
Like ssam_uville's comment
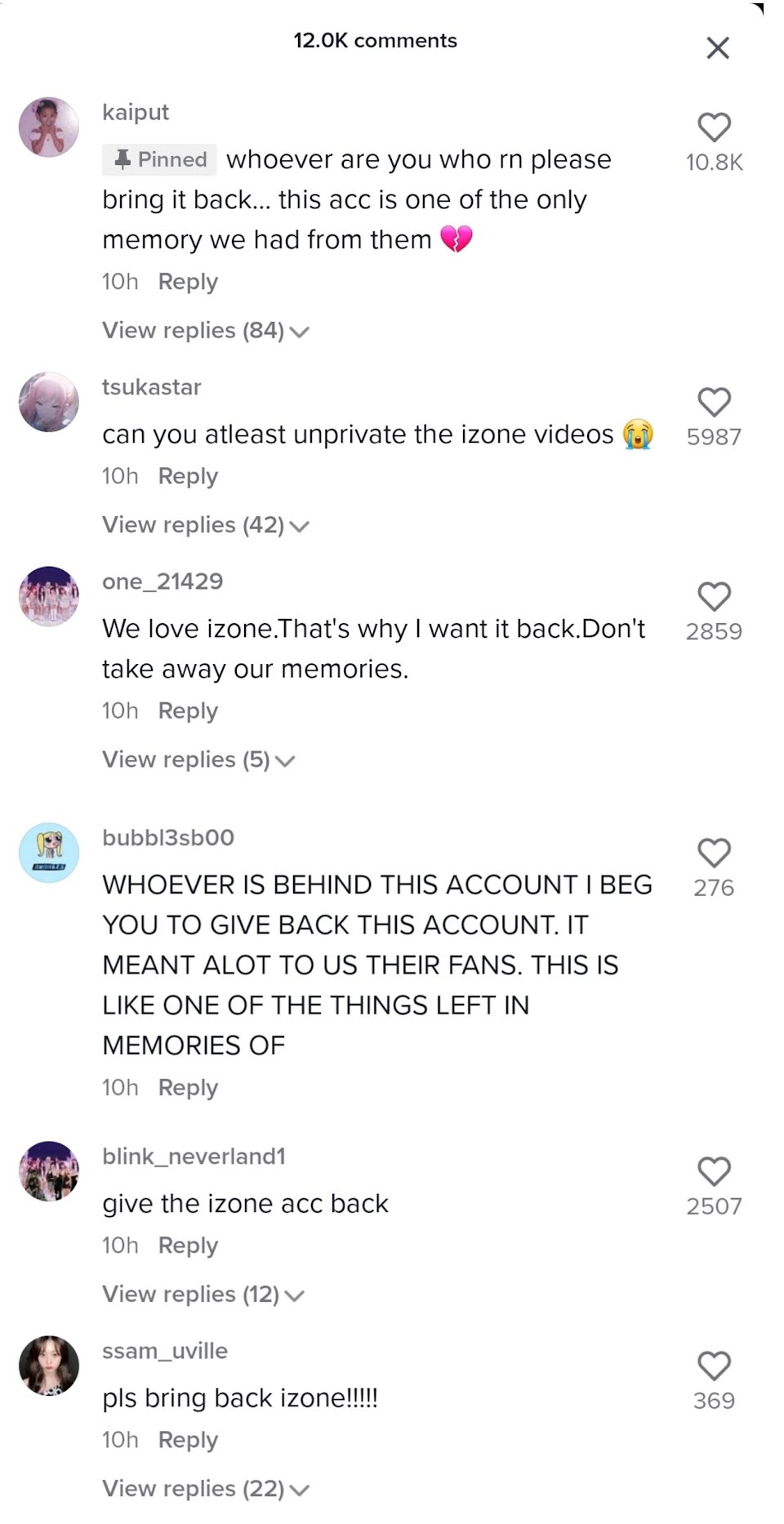(714, 1366)
